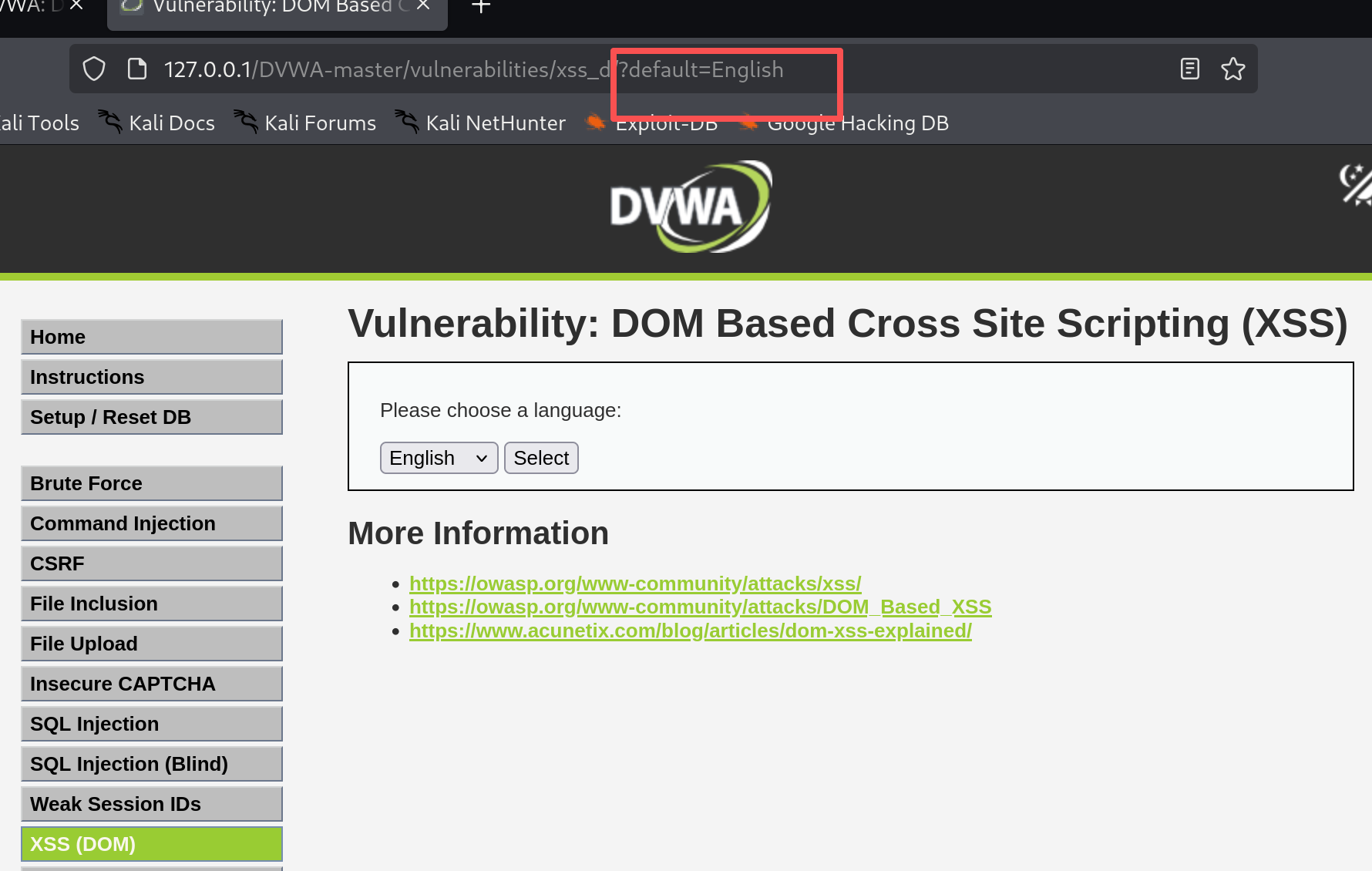Expand the English language dropdown
Image resolution: width=1372 pixels, height=871 pixels.
(x=439, y=458)
